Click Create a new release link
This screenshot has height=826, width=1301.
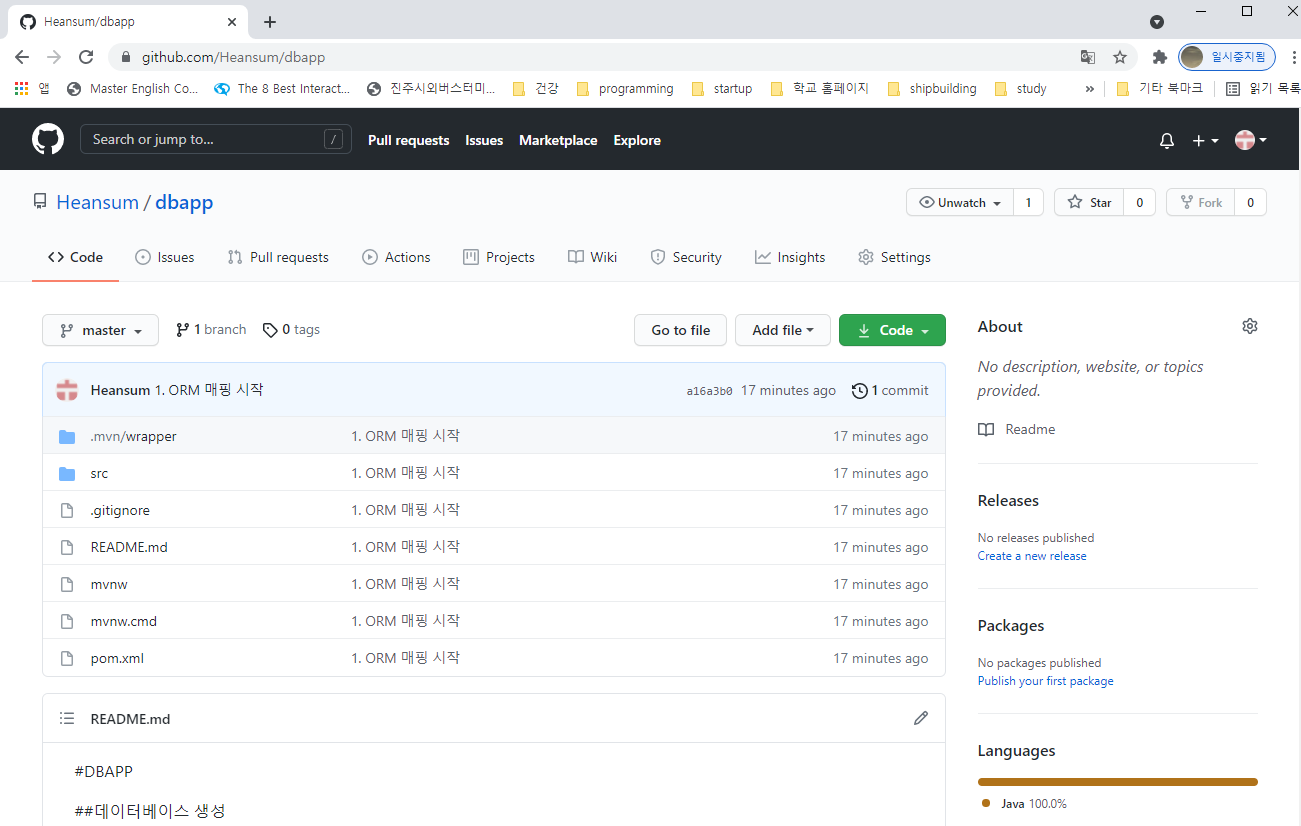coord(1032,556)
